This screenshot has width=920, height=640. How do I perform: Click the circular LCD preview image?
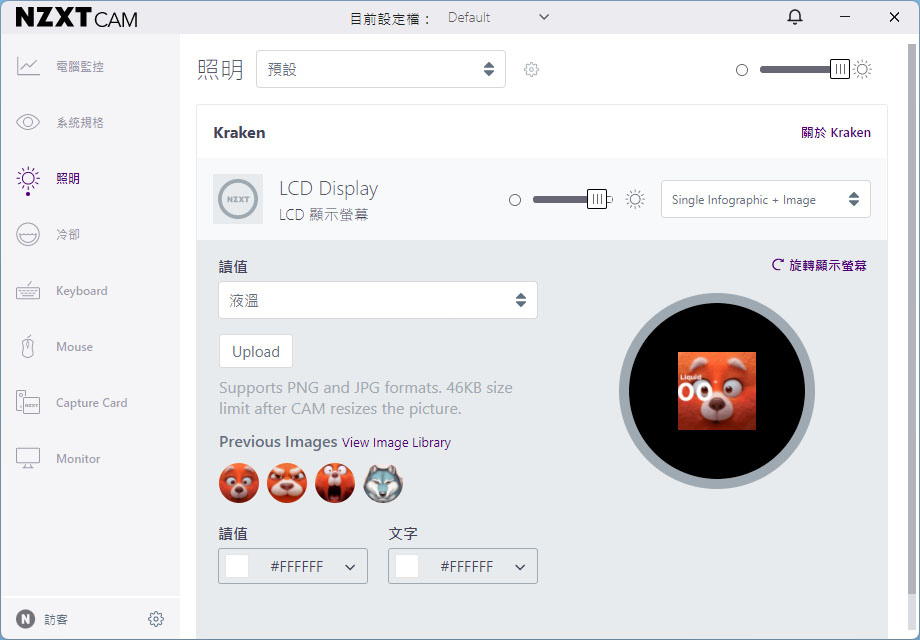pos(716,391)
